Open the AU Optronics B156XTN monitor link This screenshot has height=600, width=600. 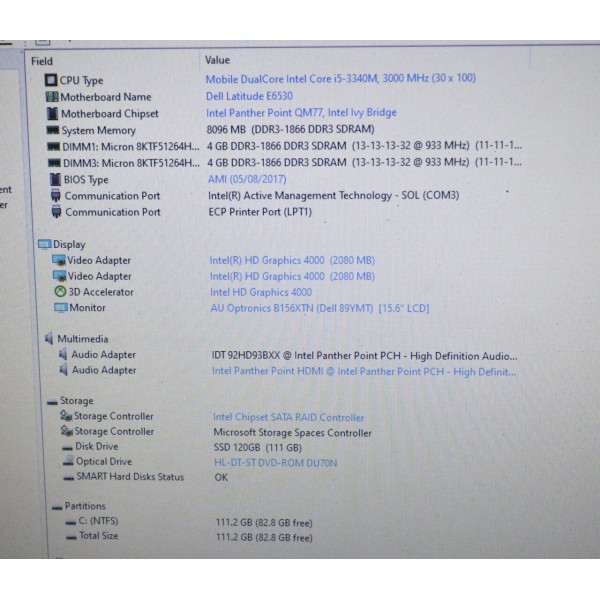320,308
